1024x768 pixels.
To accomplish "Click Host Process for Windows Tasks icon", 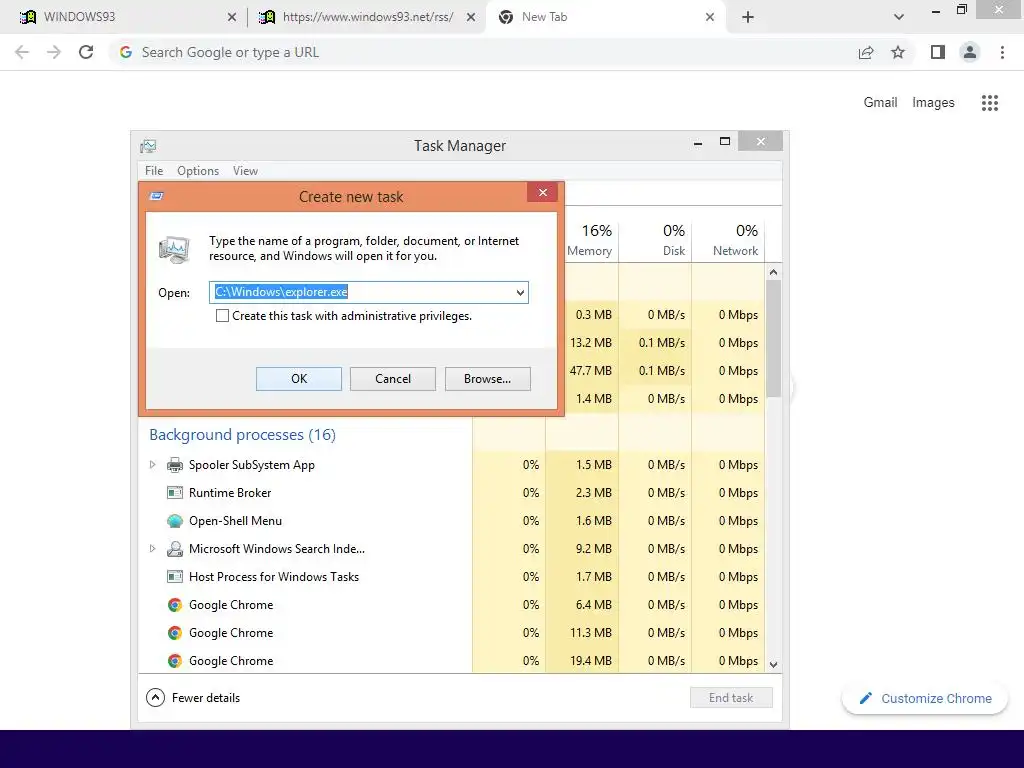I will pyautogui.click(x=174, y=577).
